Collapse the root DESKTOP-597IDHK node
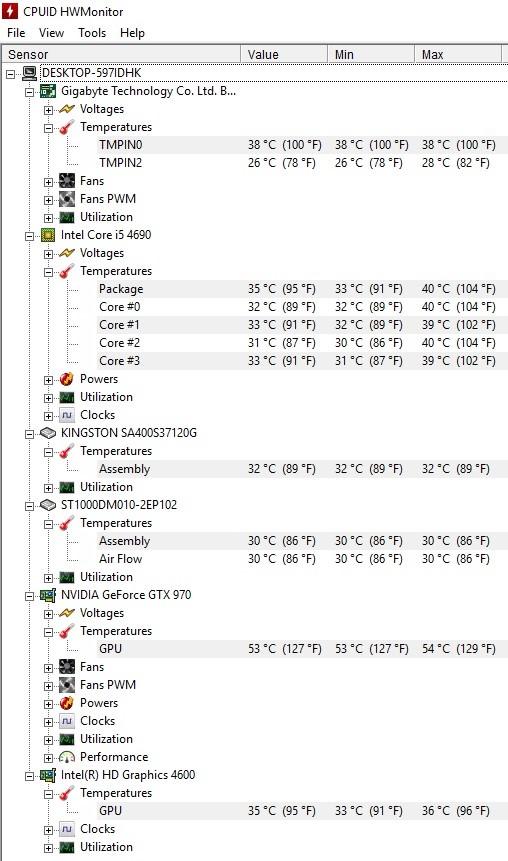This screenshot has width=508, height=861. (11, 74)
